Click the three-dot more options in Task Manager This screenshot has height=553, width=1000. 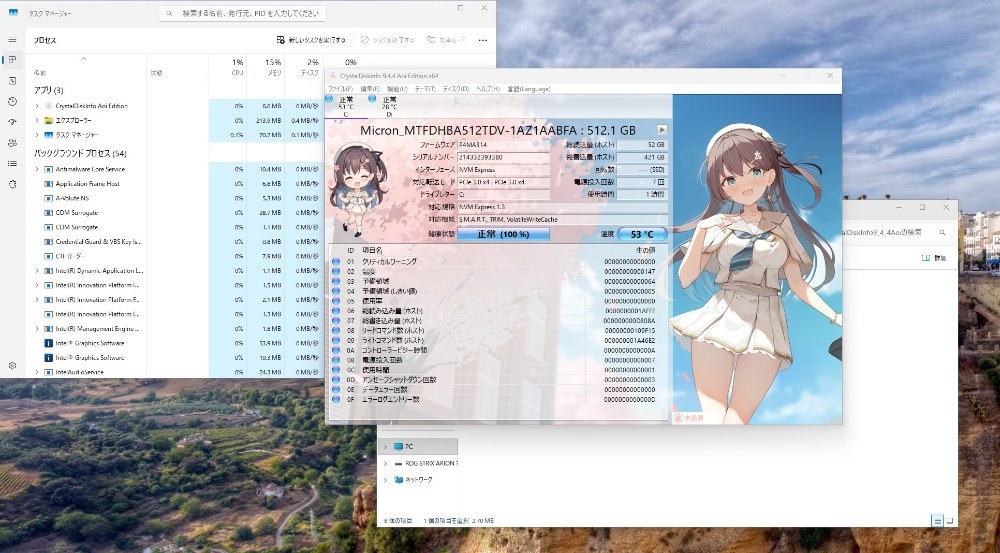[483, 40]
